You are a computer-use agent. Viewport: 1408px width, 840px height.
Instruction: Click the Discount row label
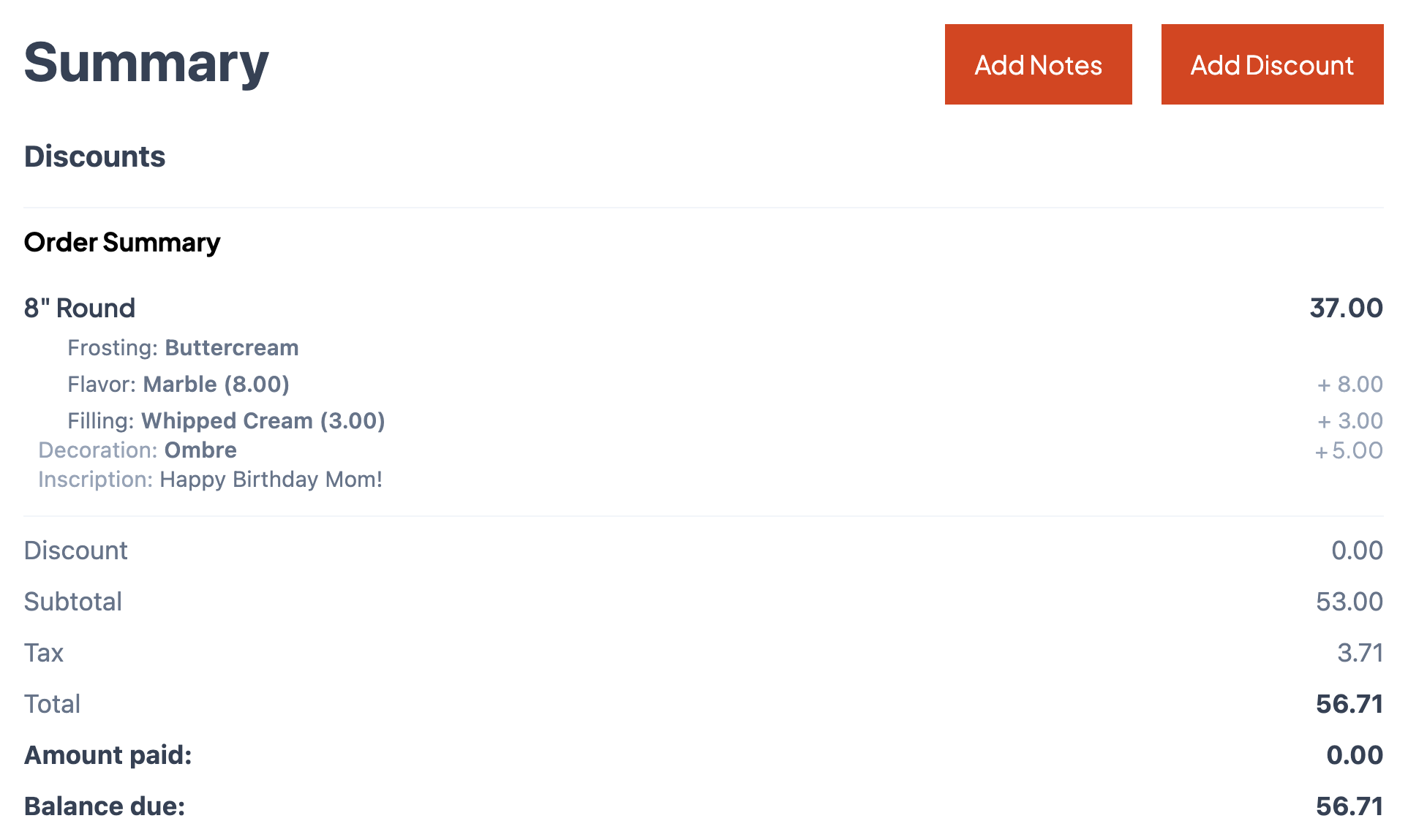tap(75, 550)
